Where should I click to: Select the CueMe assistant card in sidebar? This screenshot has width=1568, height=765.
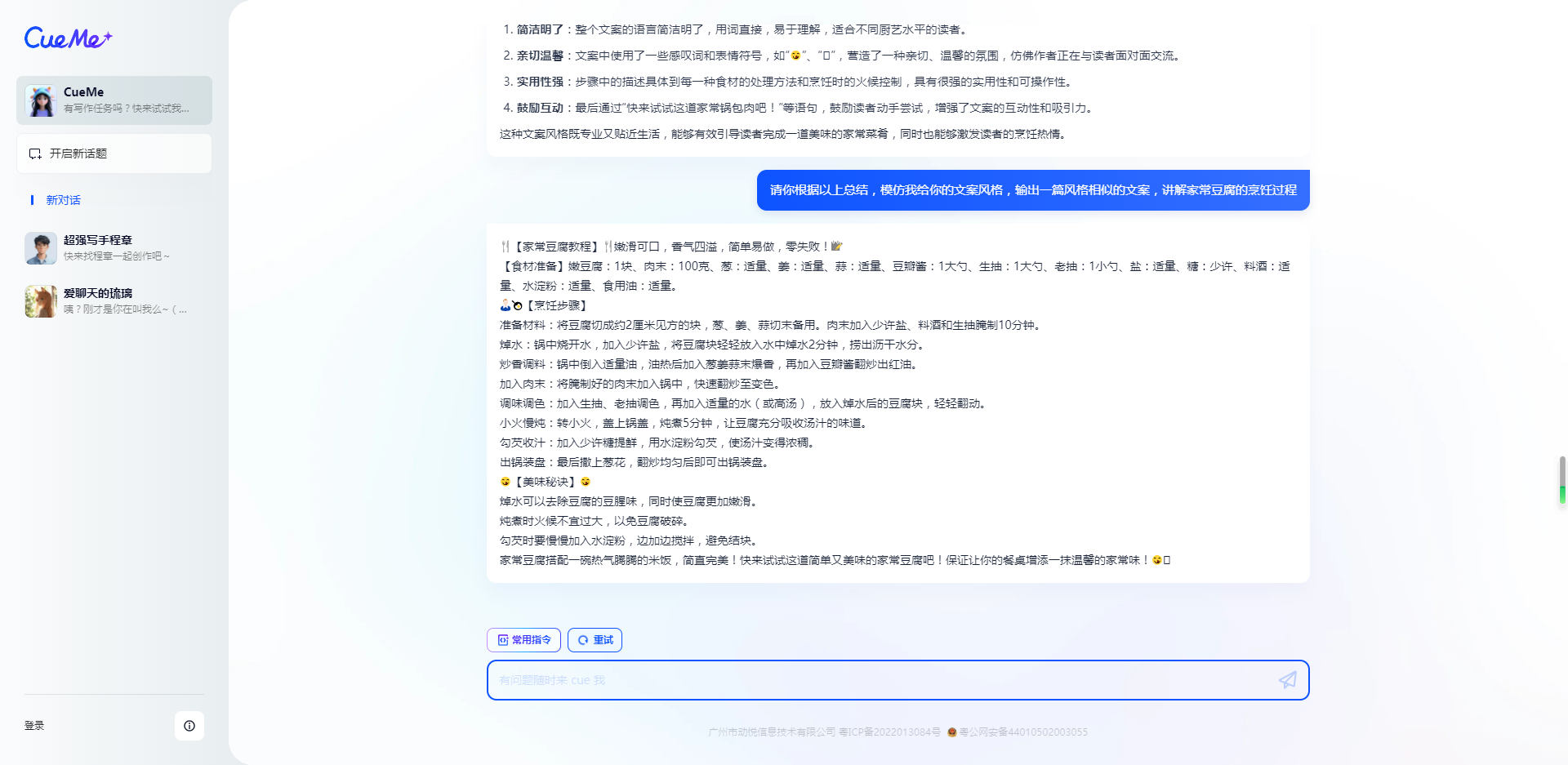(x=114, y=100)
